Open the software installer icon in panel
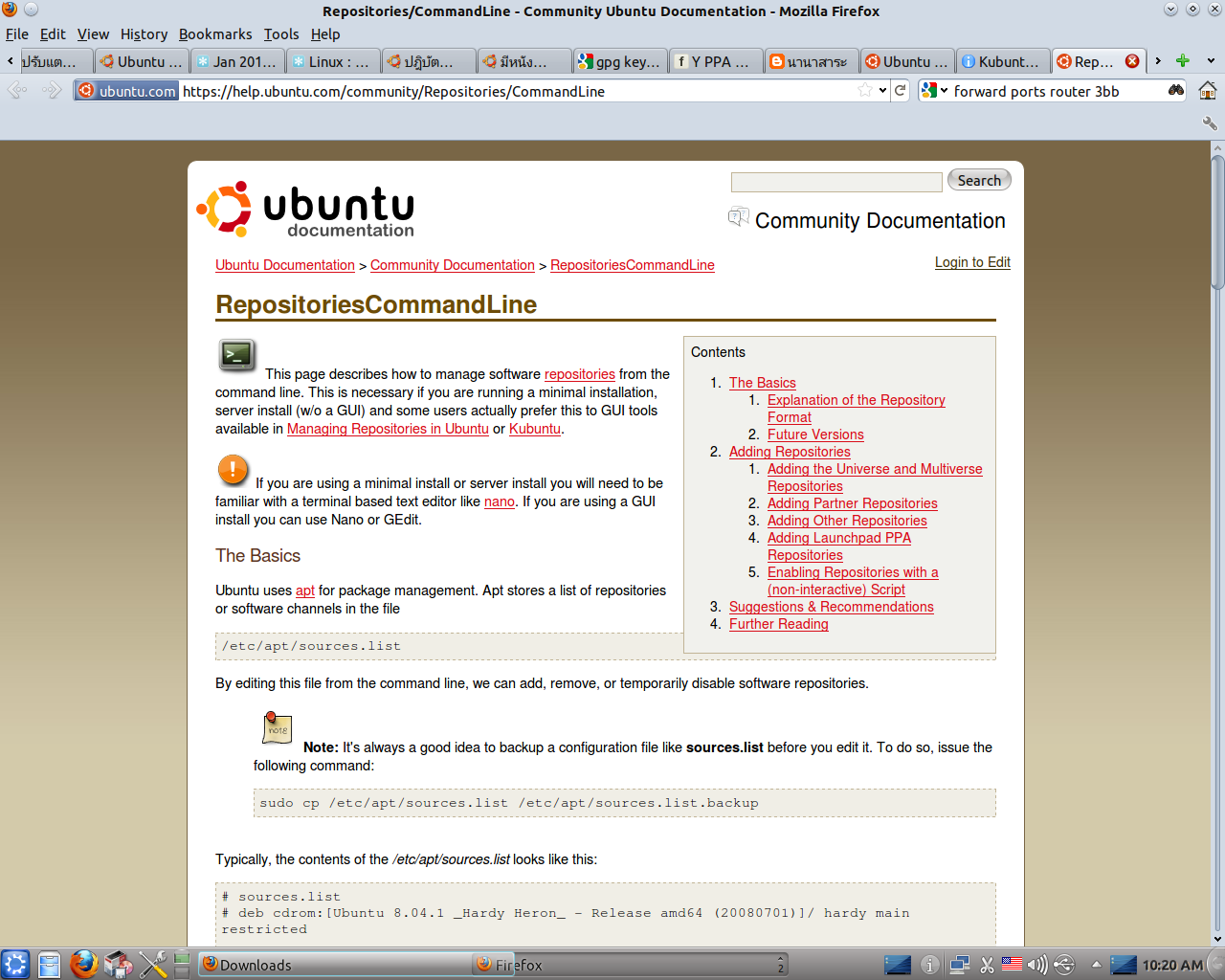1225x980 pixels. point(119,965)
